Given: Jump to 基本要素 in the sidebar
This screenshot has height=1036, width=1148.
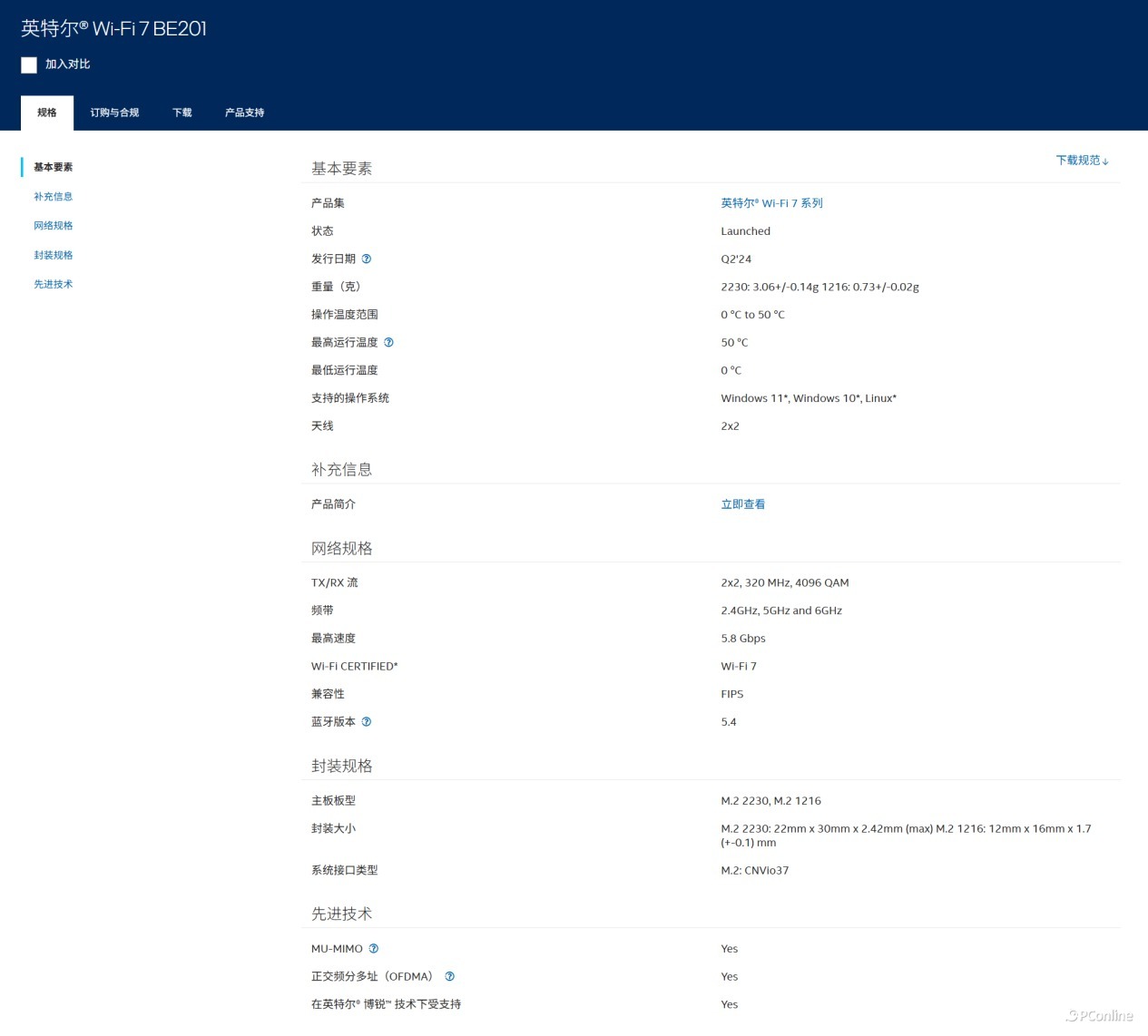Looking at the screenshot, I should (54, 167).
